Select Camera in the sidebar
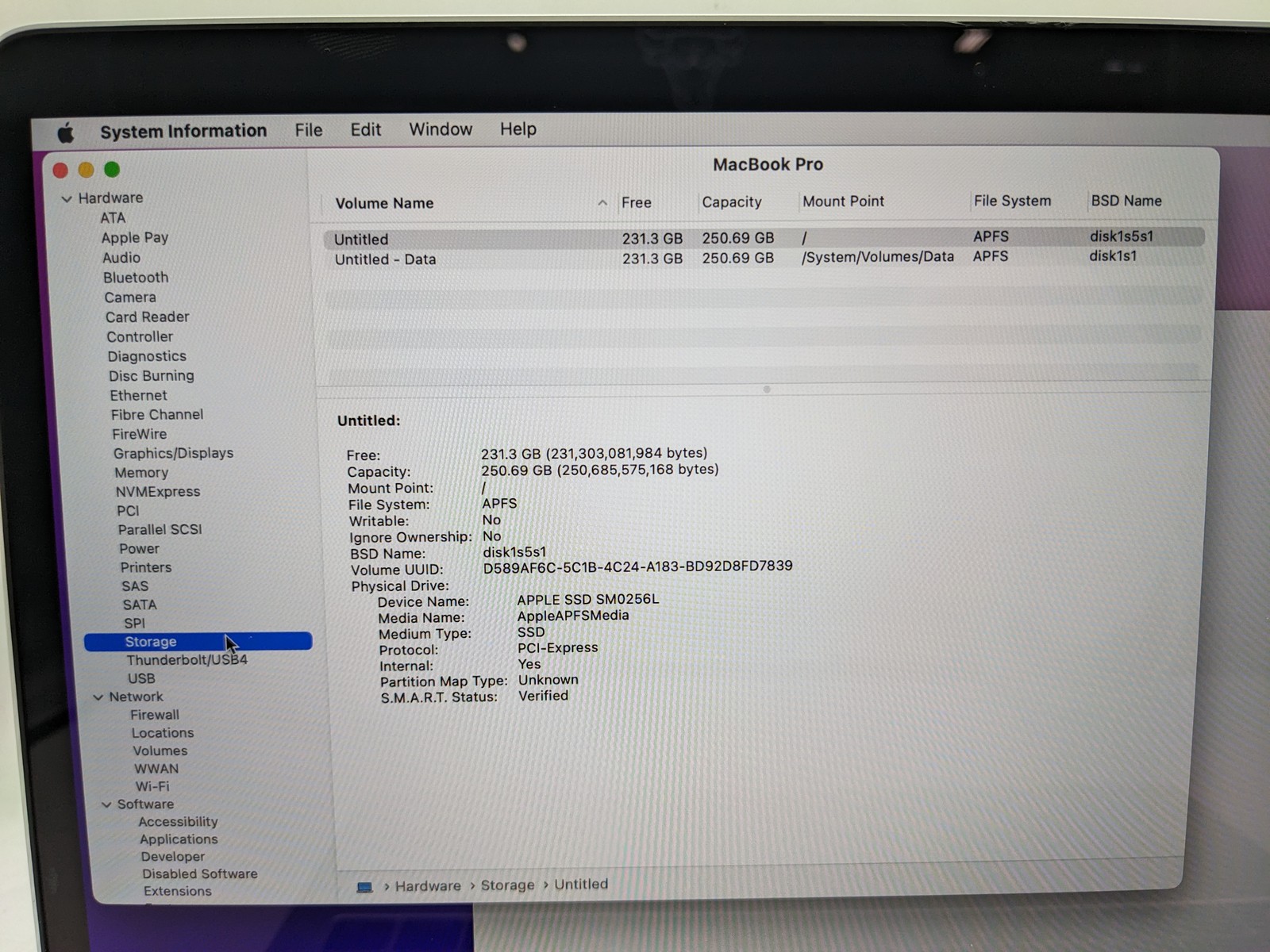Image resolution: width=1270 pixels, height=952 pixels. (x=130, y=297)
